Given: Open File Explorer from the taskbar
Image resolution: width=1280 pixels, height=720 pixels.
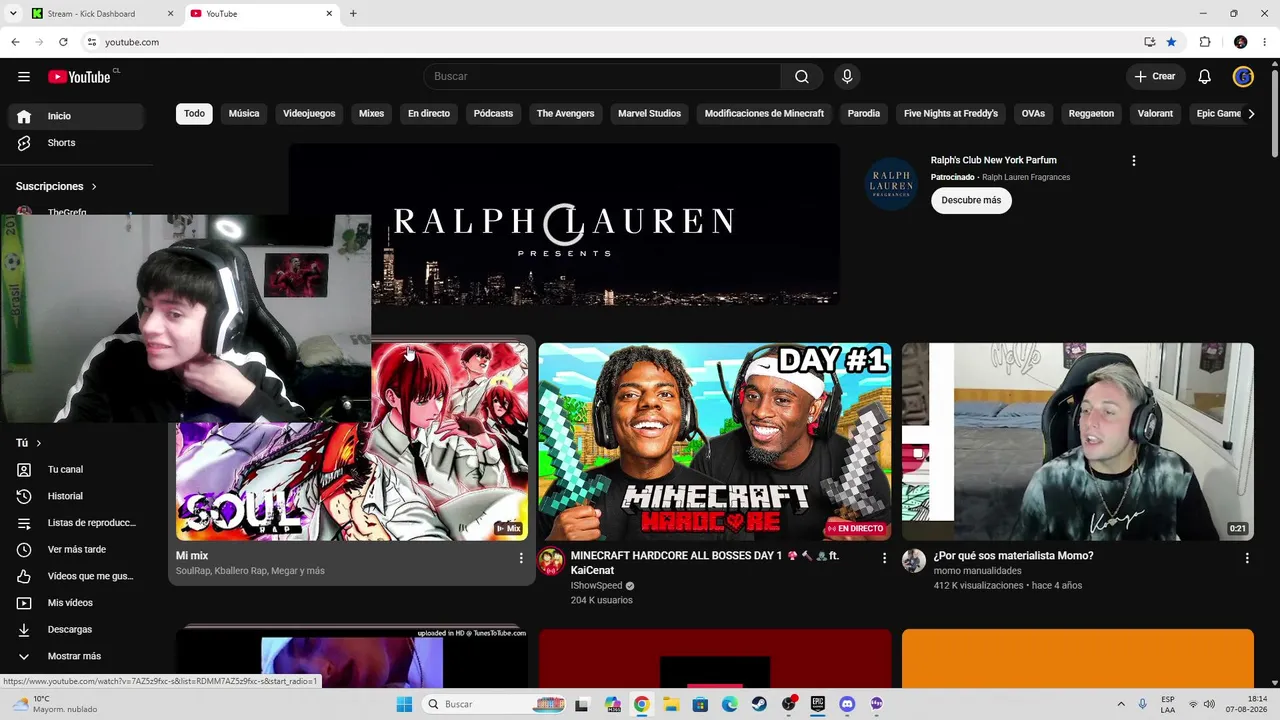Looking at the screenshot, I should (x=671, y=704).
